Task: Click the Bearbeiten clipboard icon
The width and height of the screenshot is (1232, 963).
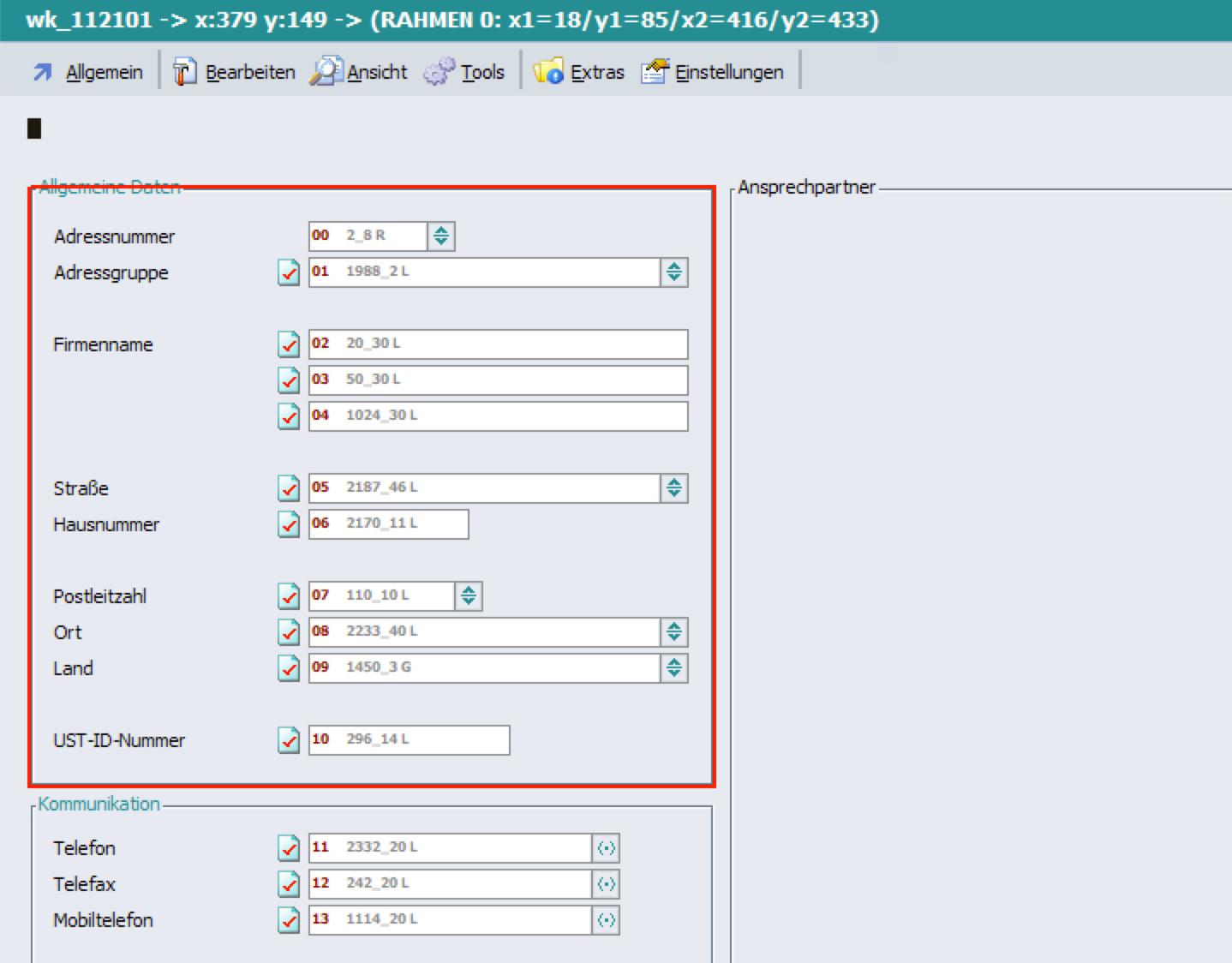Action: click(x=184, y=72)
